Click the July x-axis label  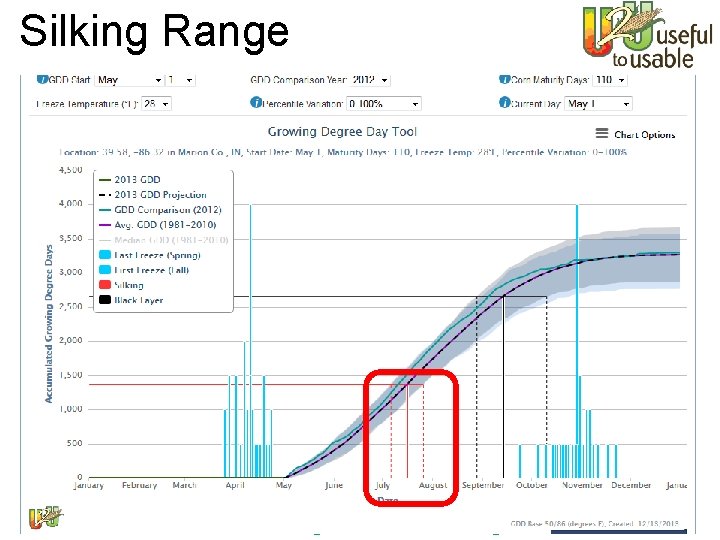pyautogui.click(x=382, y=485)
